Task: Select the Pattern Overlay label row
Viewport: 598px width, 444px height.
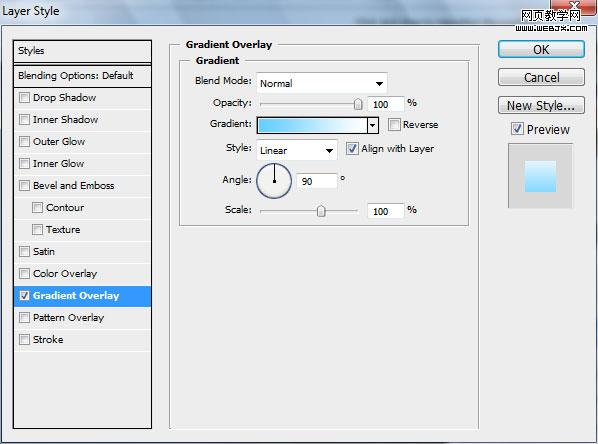Action: tap(82, 318)
